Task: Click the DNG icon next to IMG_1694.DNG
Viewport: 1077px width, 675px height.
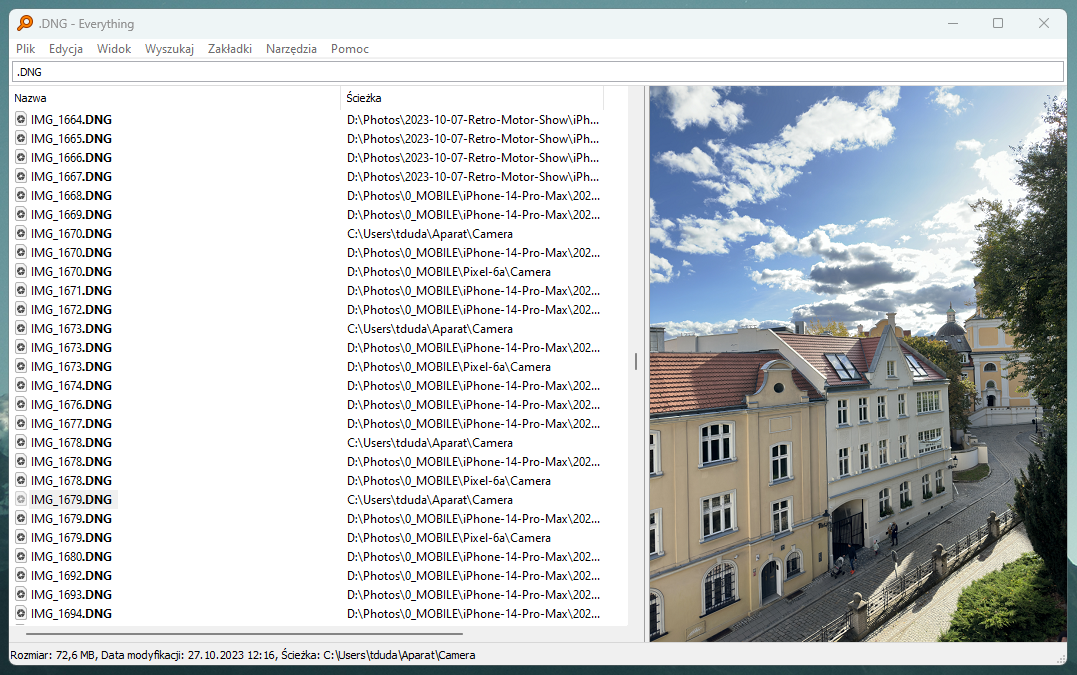Action: (x=20, y=613)
